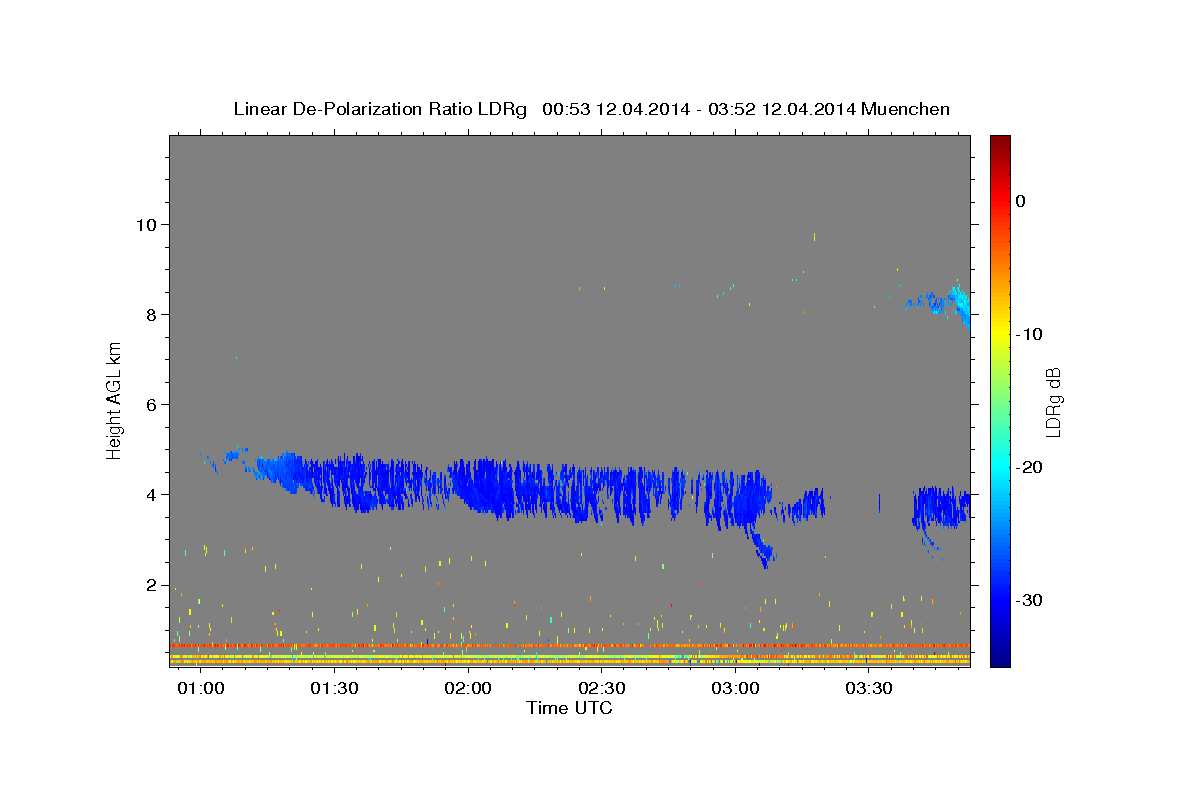Viewport: 1200px width, 800px height.
Task: Select the '03:30' time tick label
Action: [x=869, y=689]
